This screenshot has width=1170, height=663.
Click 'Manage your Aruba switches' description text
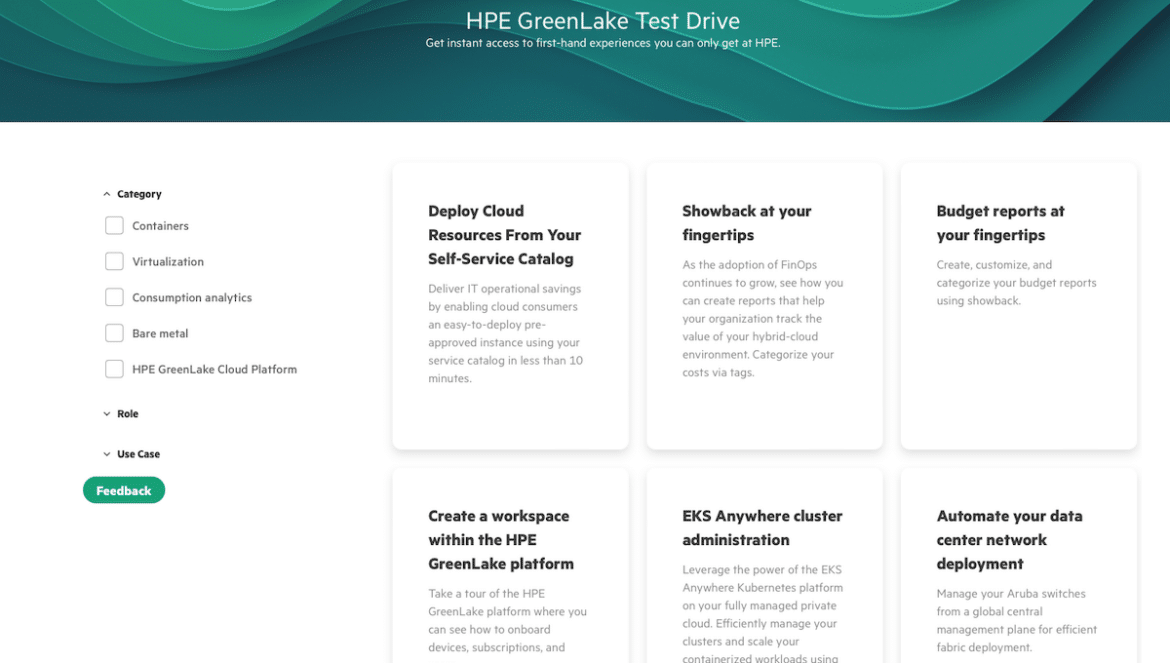(1017, 620)
